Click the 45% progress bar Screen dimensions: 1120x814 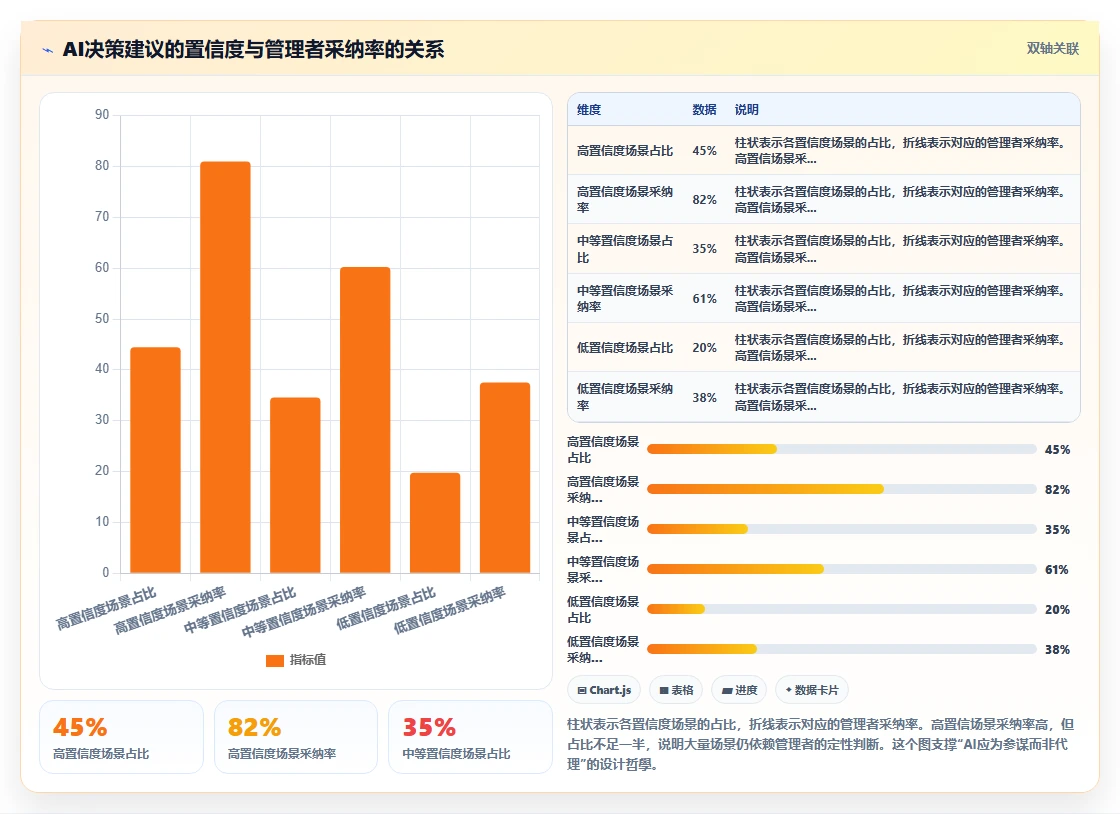tap(841, 449)
